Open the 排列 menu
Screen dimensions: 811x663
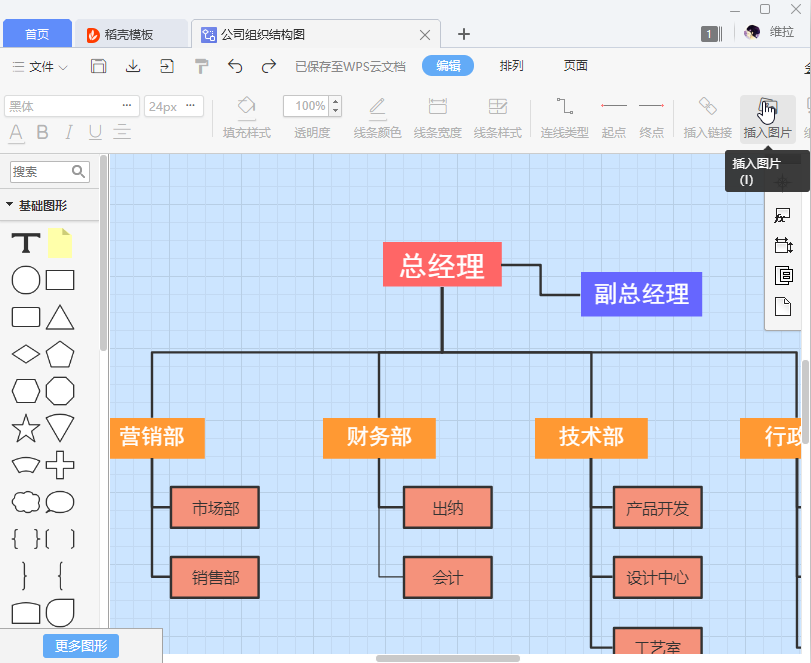511,66
